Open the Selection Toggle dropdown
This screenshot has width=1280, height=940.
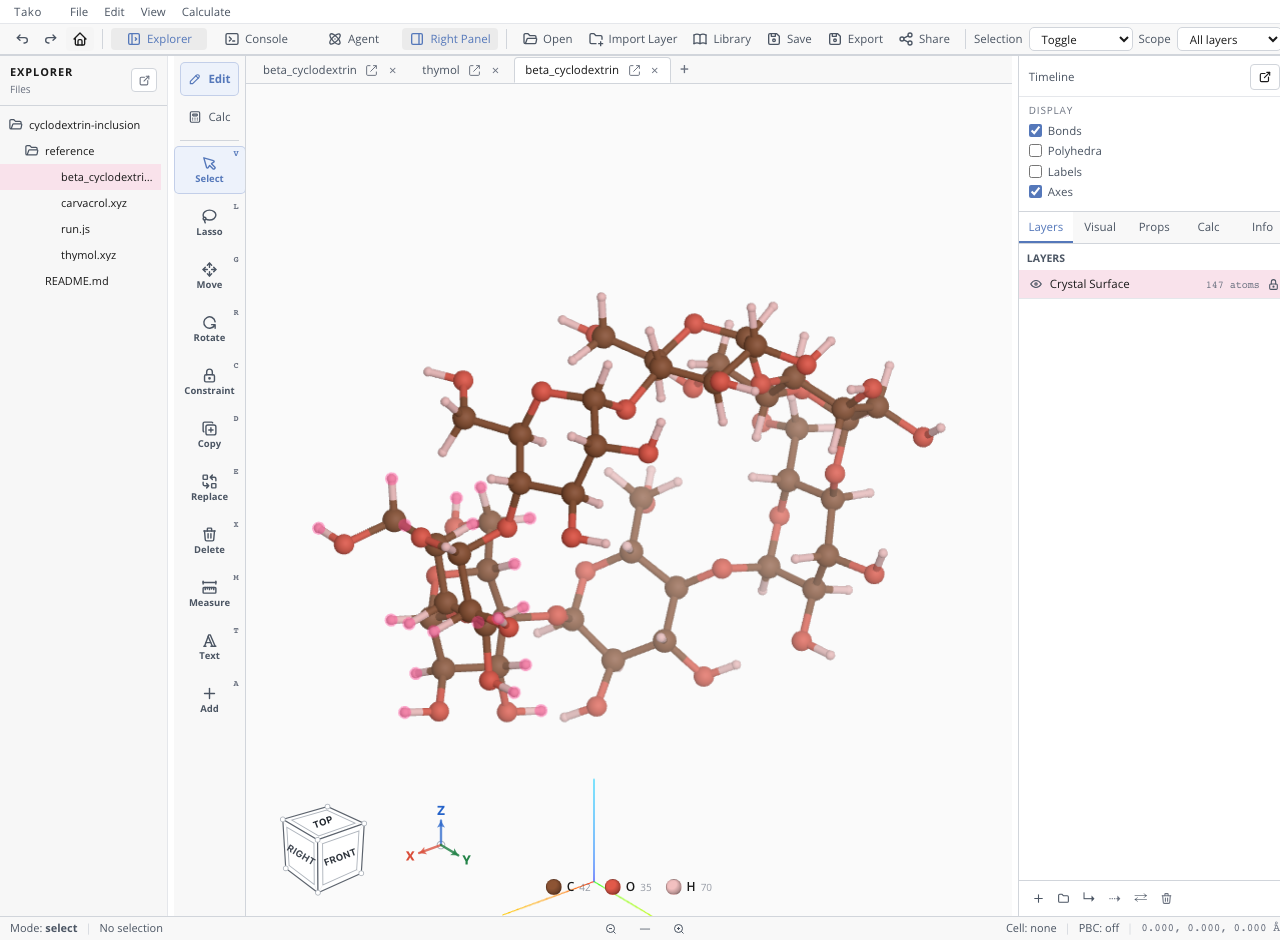1080,39
